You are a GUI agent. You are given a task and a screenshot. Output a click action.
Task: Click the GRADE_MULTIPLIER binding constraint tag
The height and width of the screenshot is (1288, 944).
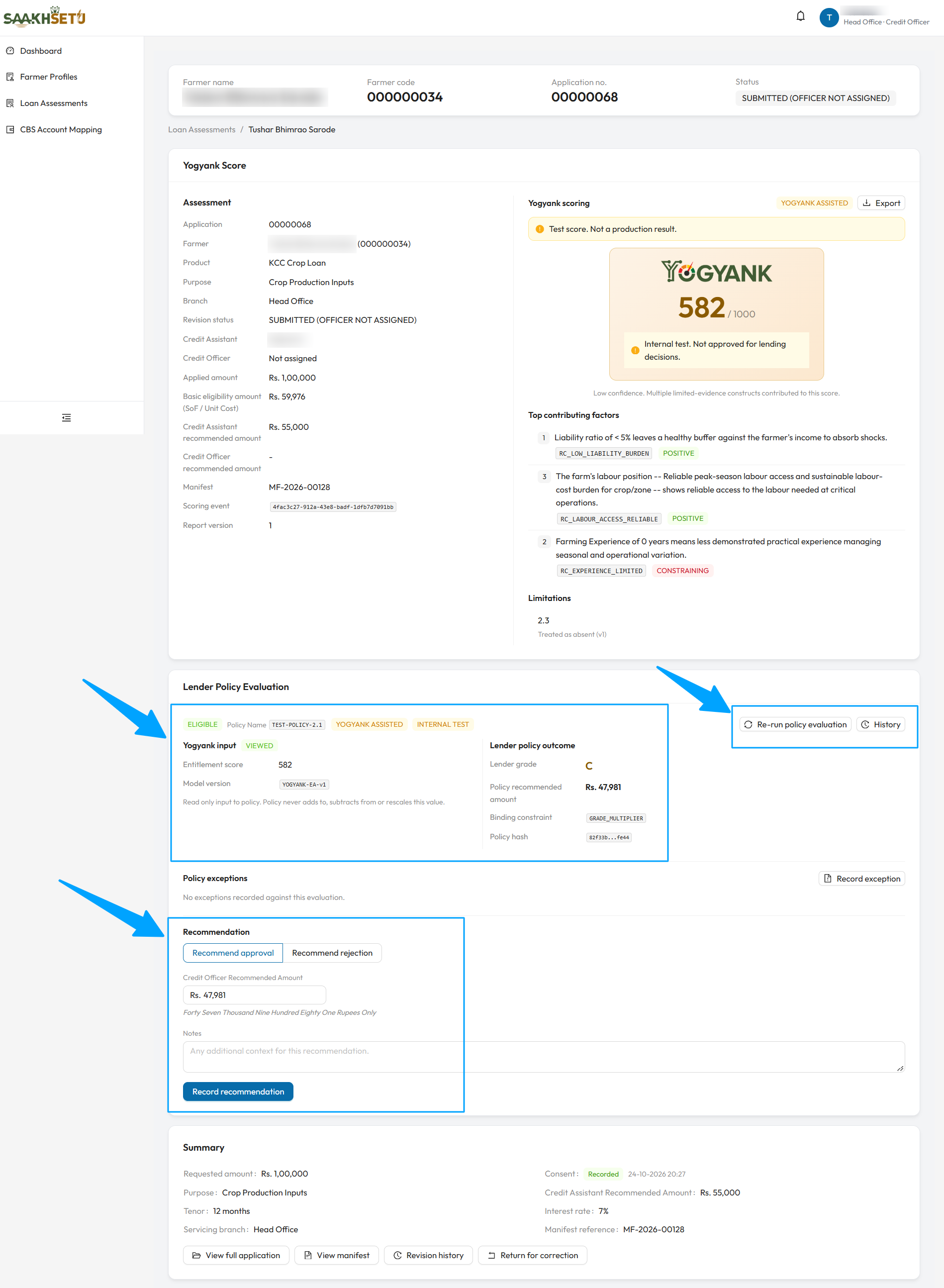click(616, 818)
